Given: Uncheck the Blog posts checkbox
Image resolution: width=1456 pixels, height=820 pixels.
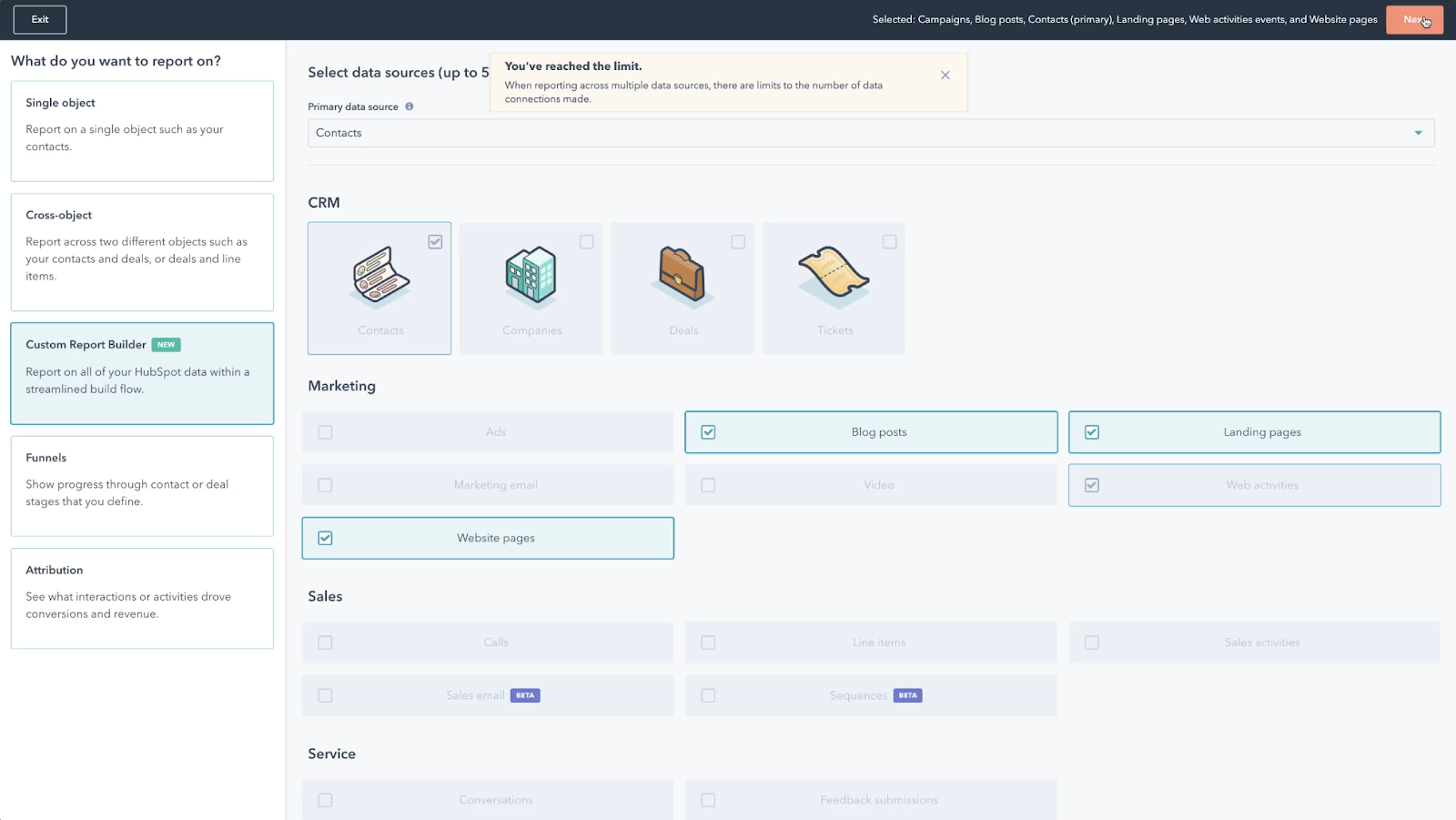Looking at the screenshot, I should click(x=708, y=432).
